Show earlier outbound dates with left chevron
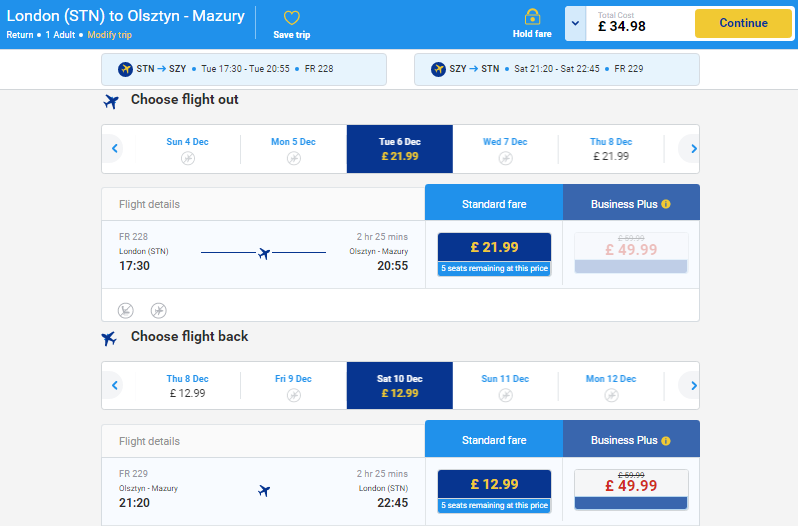The height and width of the screenshot is (526, 798). 115,149
